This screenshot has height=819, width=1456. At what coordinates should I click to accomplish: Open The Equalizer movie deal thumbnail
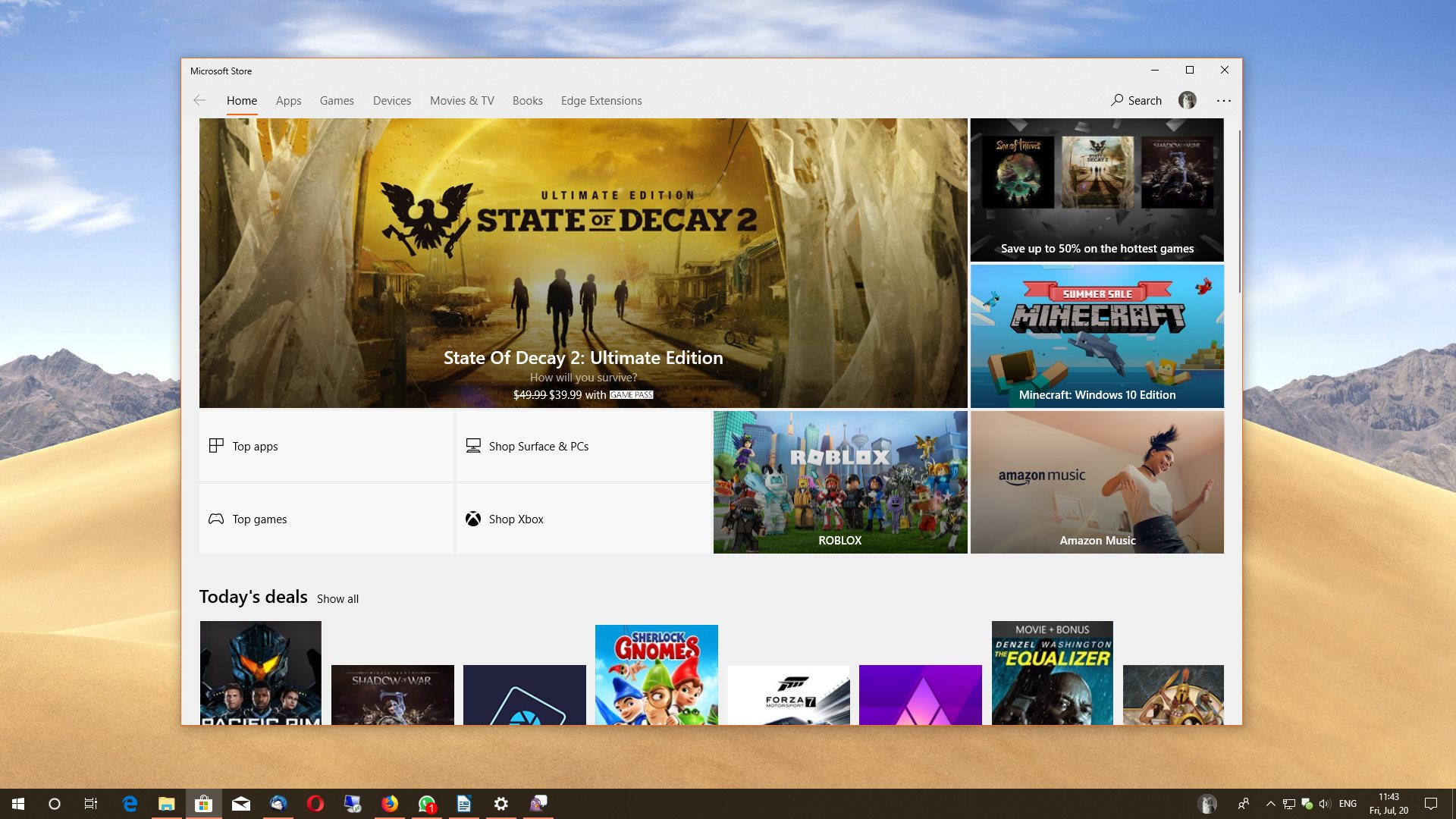(x=1053, y=673)
